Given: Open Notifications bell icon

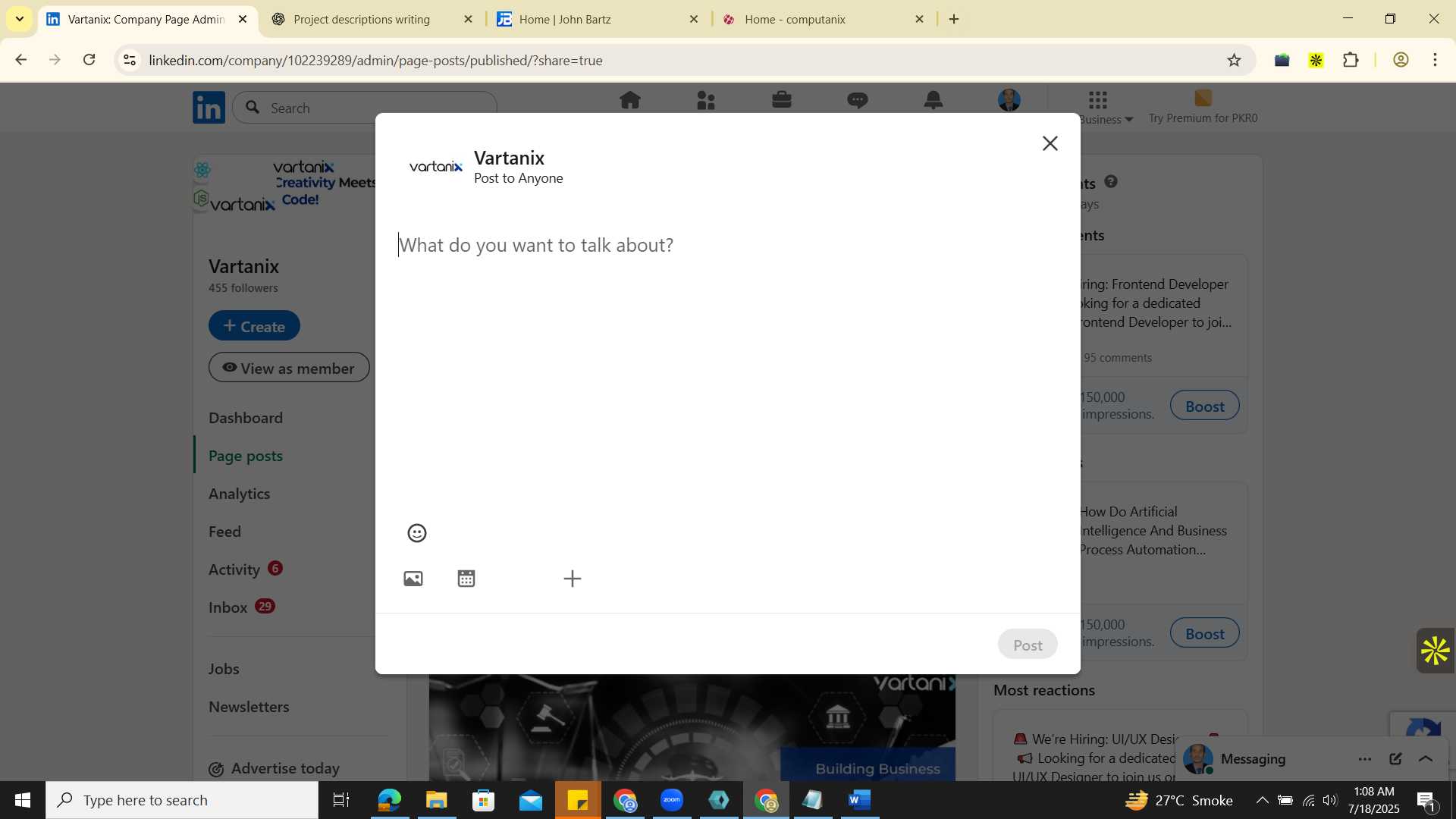Looking at the screenshot, I should 934,100.
